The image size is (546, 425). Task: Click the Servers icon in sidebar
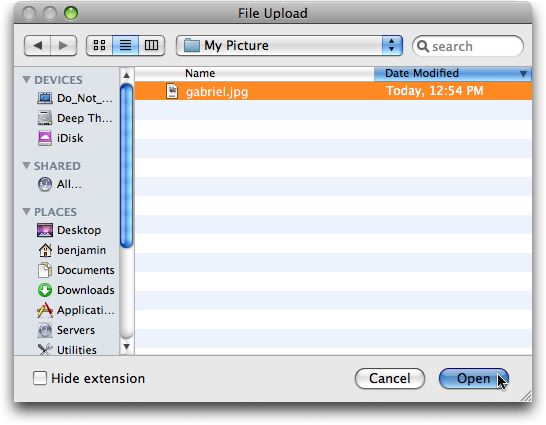point(45,330)
